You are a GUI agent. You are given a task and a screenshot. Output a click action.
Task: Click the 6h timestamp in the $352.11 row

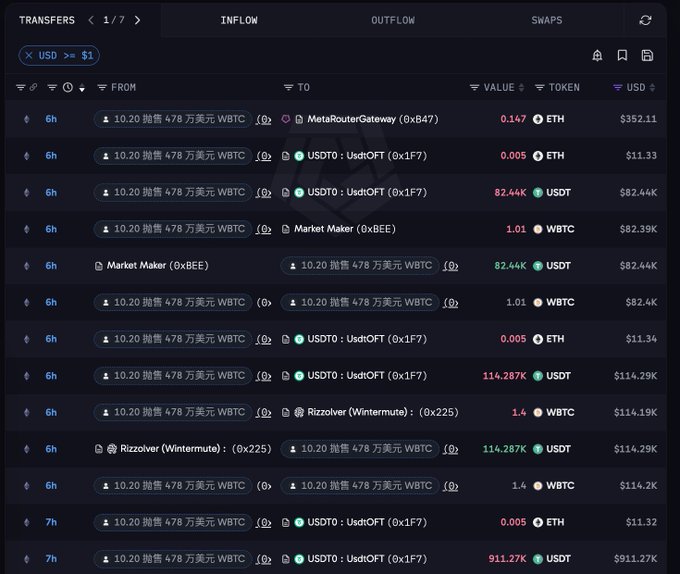(x=51, y=119)
